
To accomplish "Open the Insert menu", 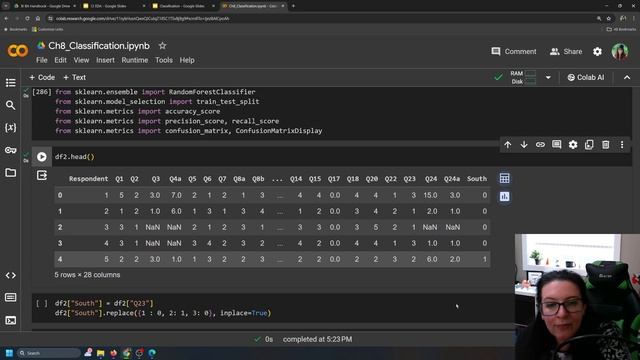I will (105, 60).
